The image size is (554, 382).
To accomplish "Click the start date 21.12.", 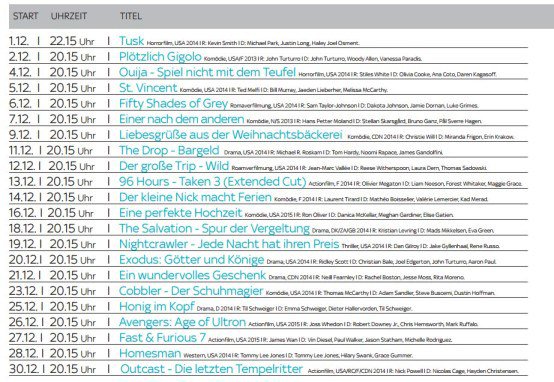I will (22, 275).
